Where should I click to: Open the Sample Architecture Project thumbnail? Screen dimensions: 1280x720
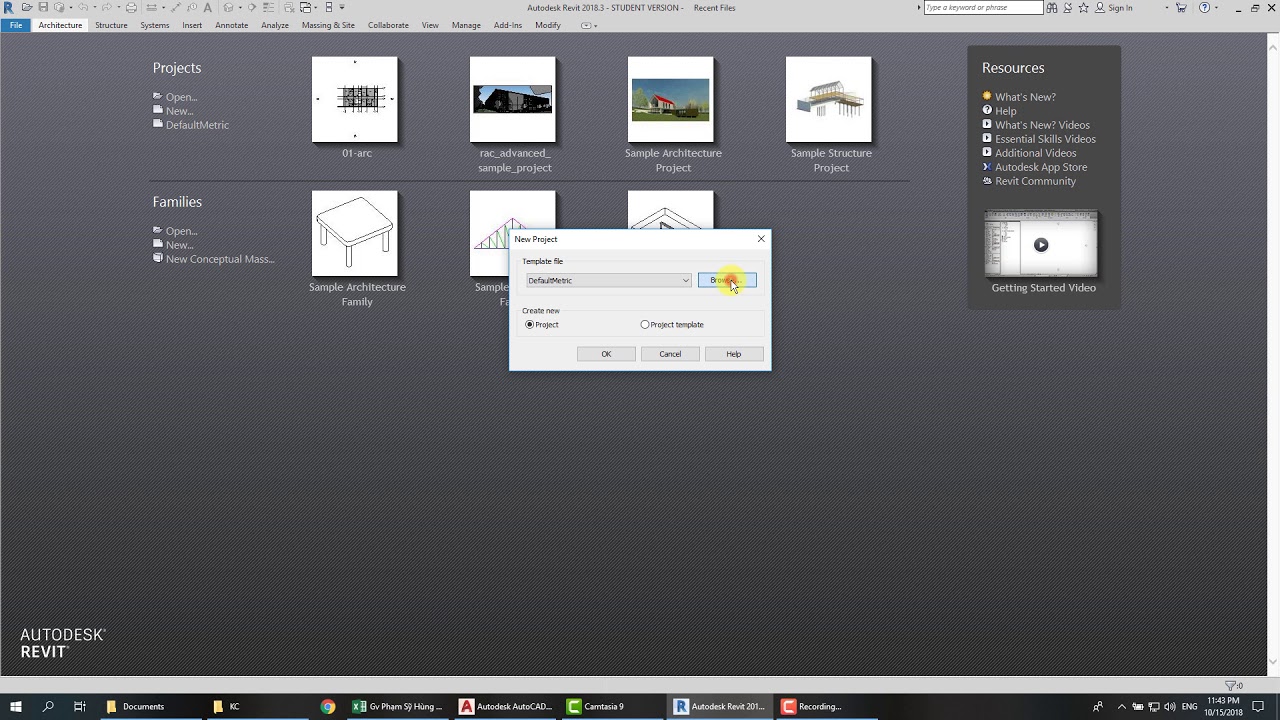671,100
